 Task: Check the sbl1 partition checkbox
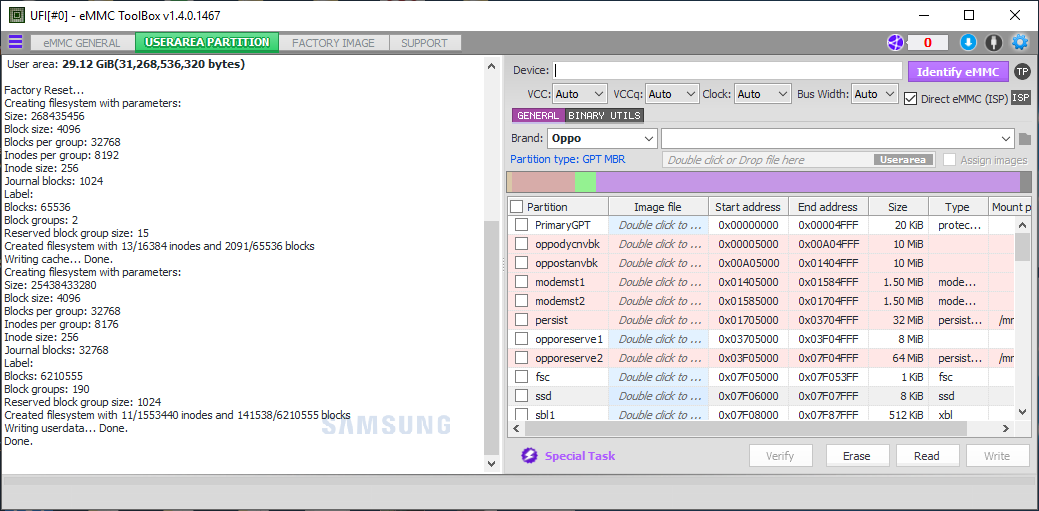point(521,415)
